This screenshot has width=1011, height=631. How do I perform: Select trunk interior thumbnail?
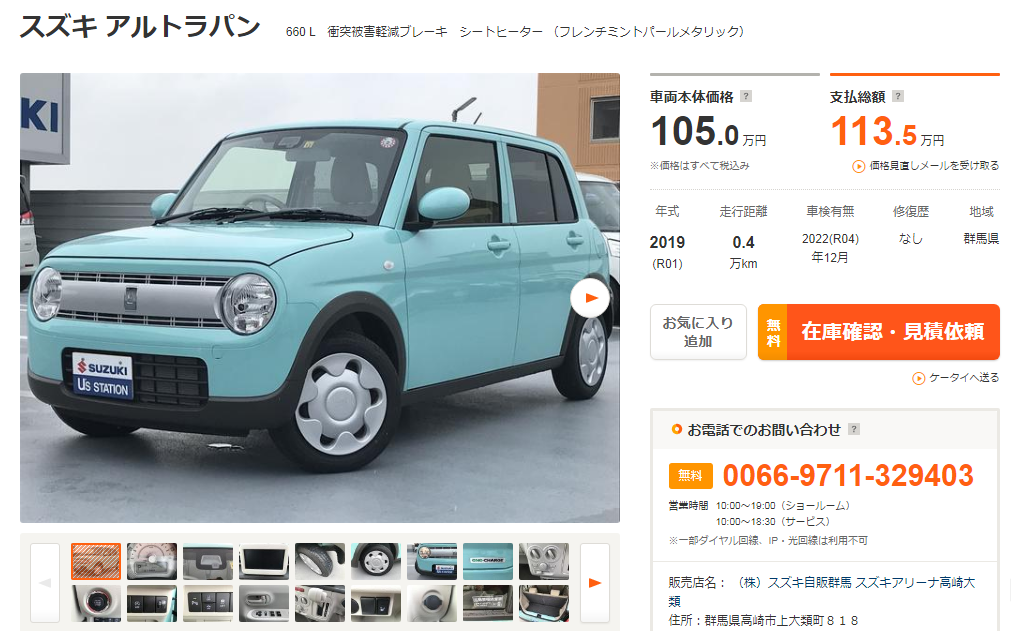(544, 603)
